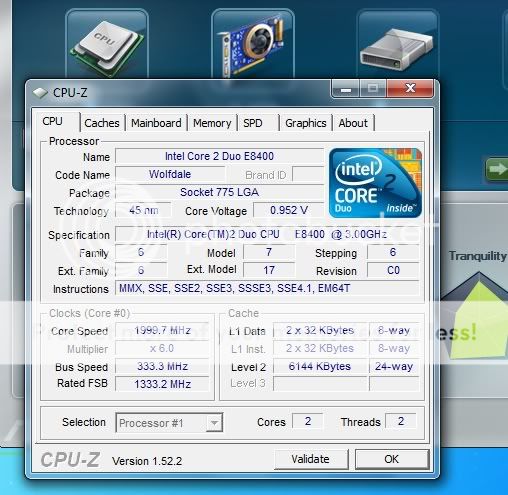Click the Model value 7
Image resolution: width=508 pixels, height=495 pixels.
[269, 252]
